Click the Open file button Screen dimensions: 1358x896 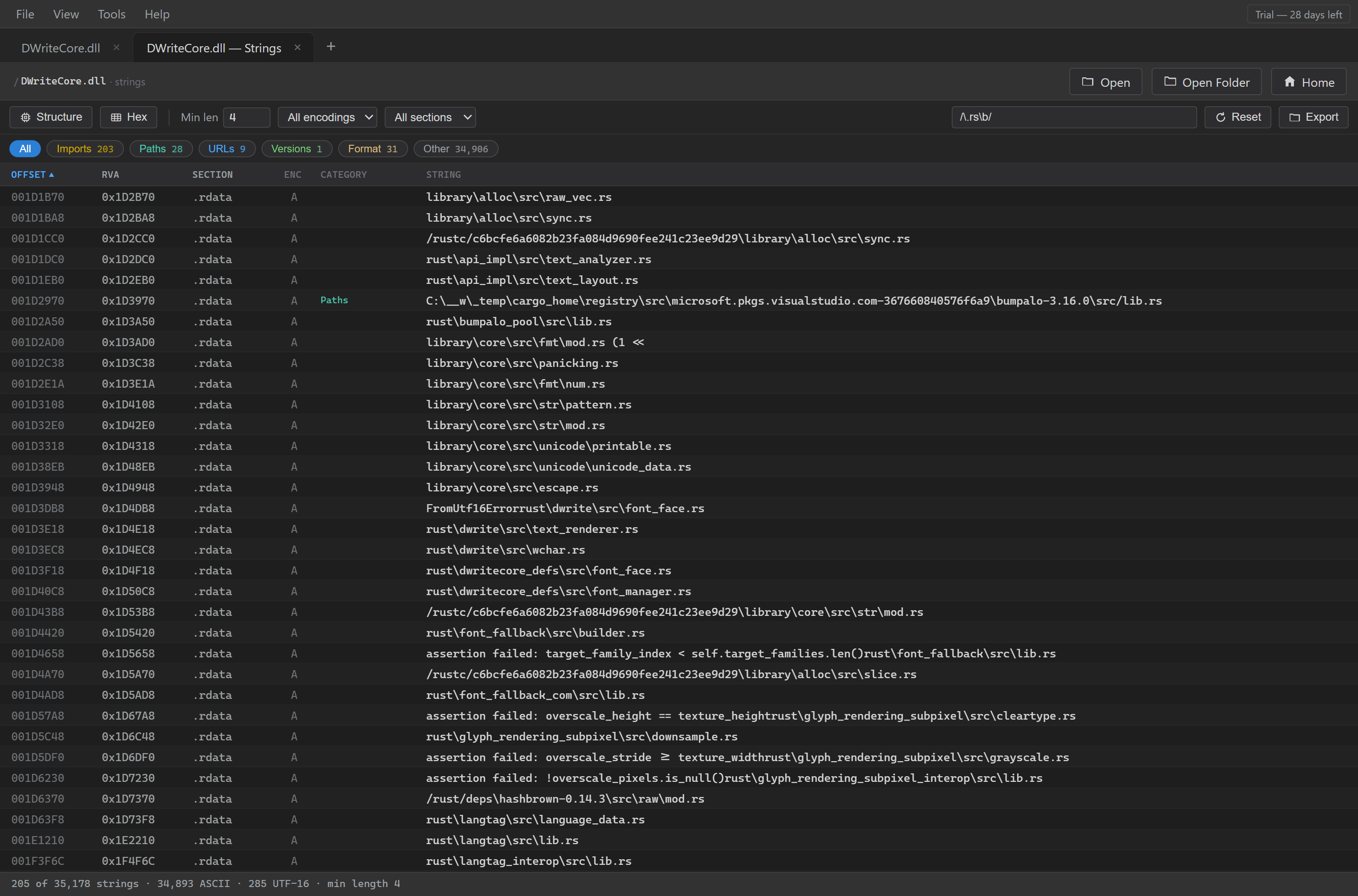(1105, 82)
